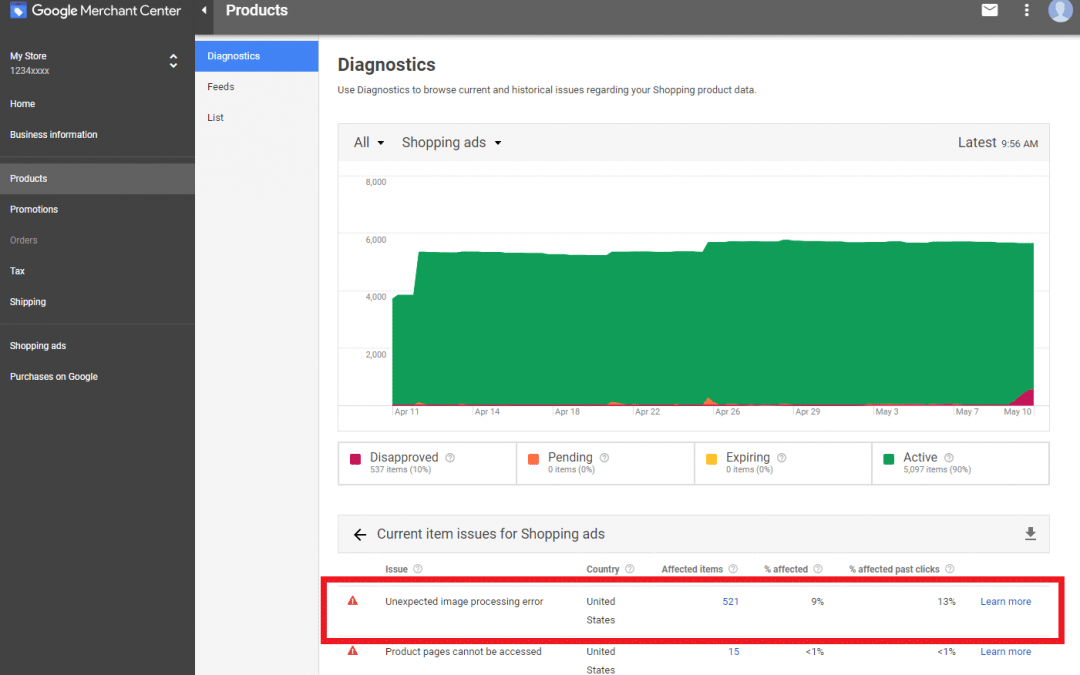Click warning icon for Product pages issue
Image resolution: width=1080 pixels, height=675 pixels.
(353, 651)
